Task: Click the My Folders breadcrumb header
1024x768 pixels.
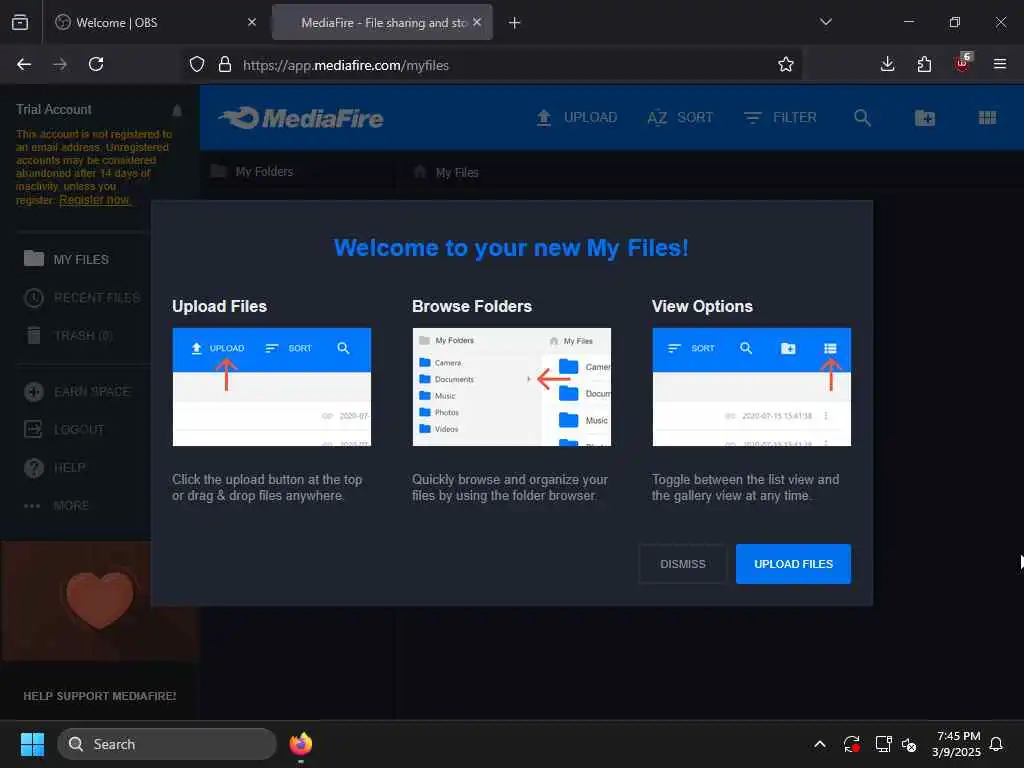Action: [252, 172]
